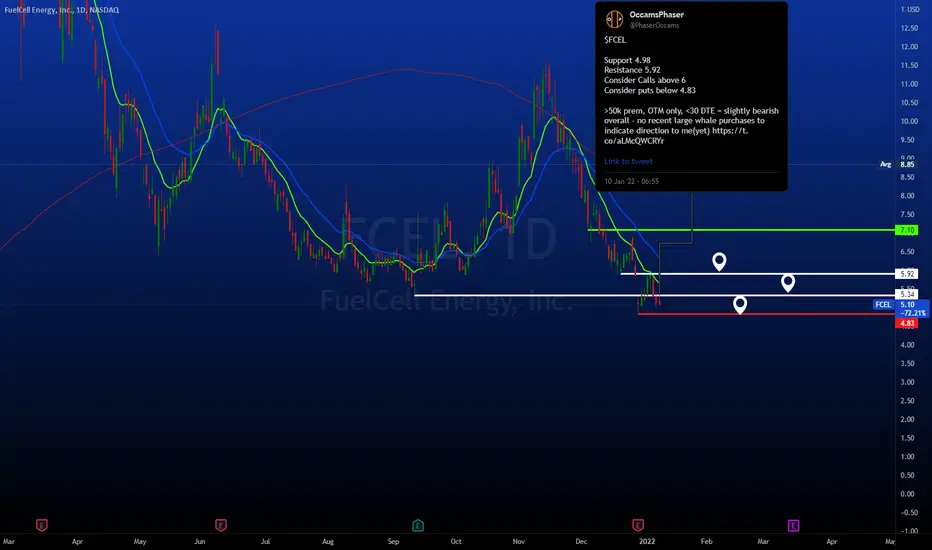The height and width of the screenshot is (550, 932).
Task: Click the 'Dec' label on the time axis
Action: point(581,542)
